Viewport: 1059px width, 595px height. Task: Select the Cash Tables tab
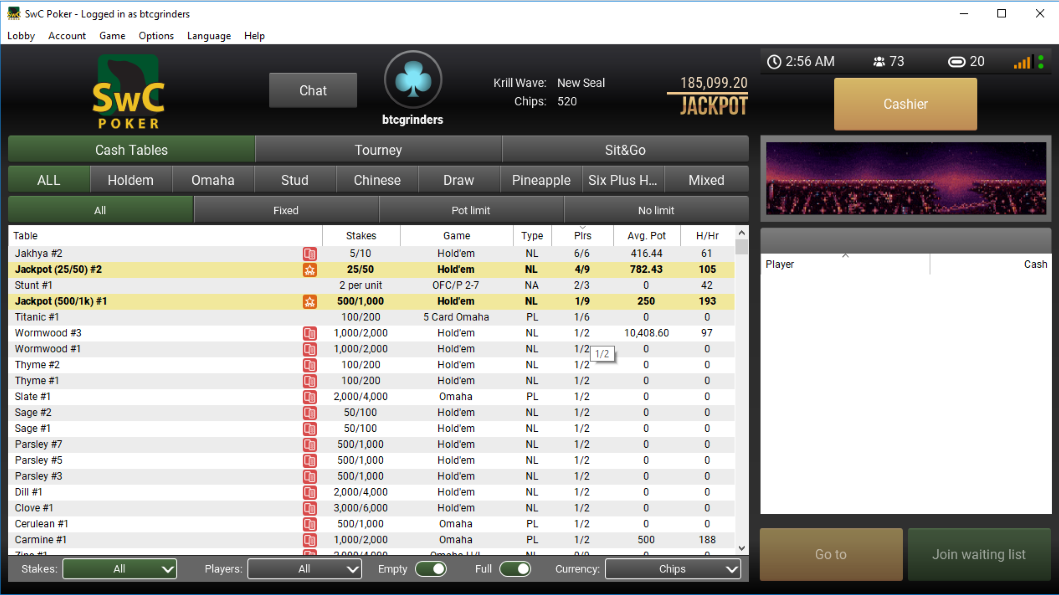pos(131,150)
